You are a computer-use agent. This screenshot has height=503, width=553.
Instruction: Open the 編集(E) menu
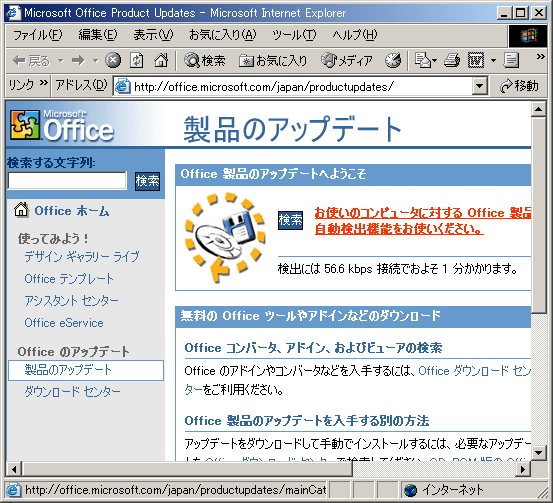click(x=98, y=35)
